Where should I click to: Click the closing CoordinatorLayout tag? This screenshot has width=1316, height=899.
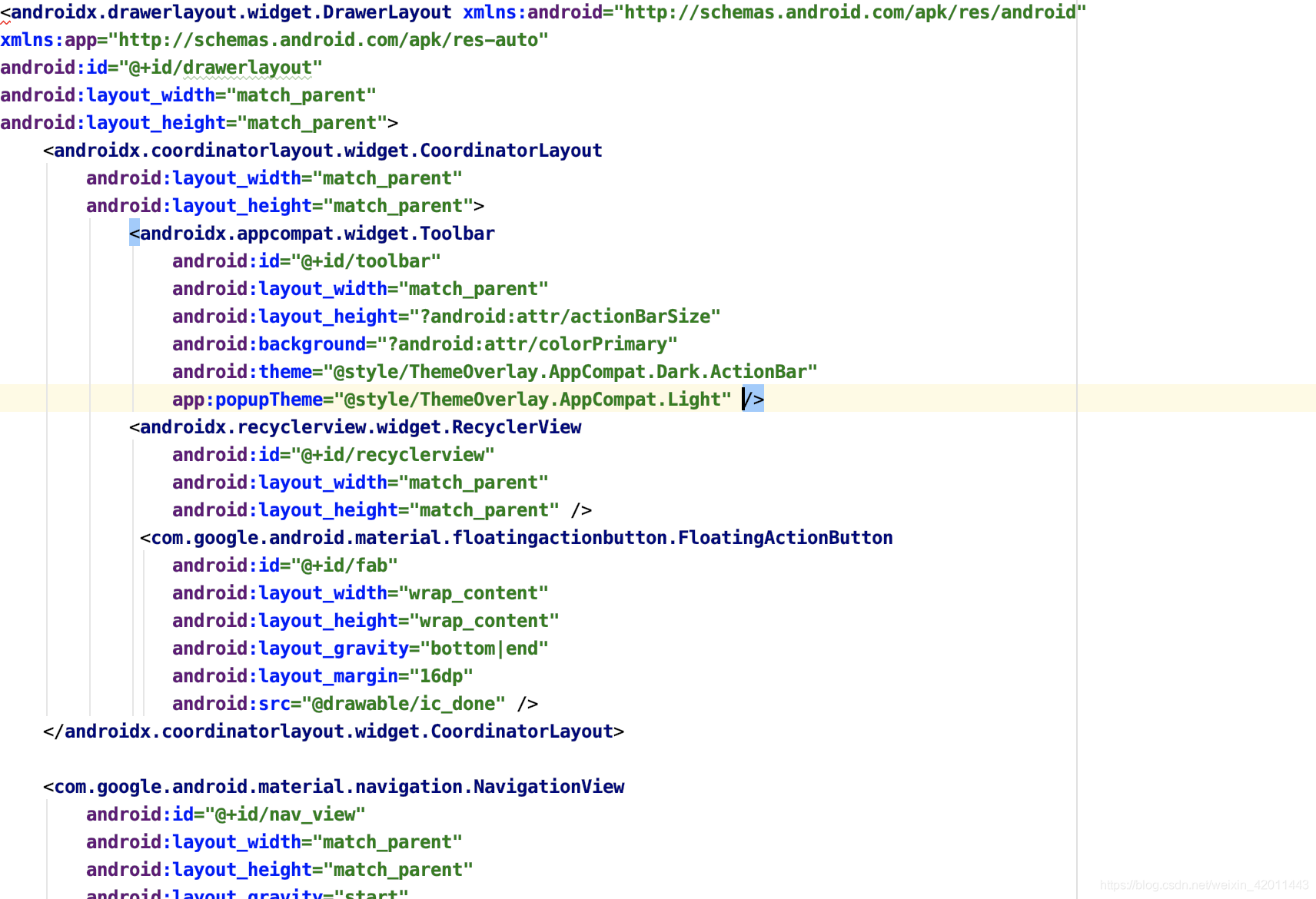point(334,731)
